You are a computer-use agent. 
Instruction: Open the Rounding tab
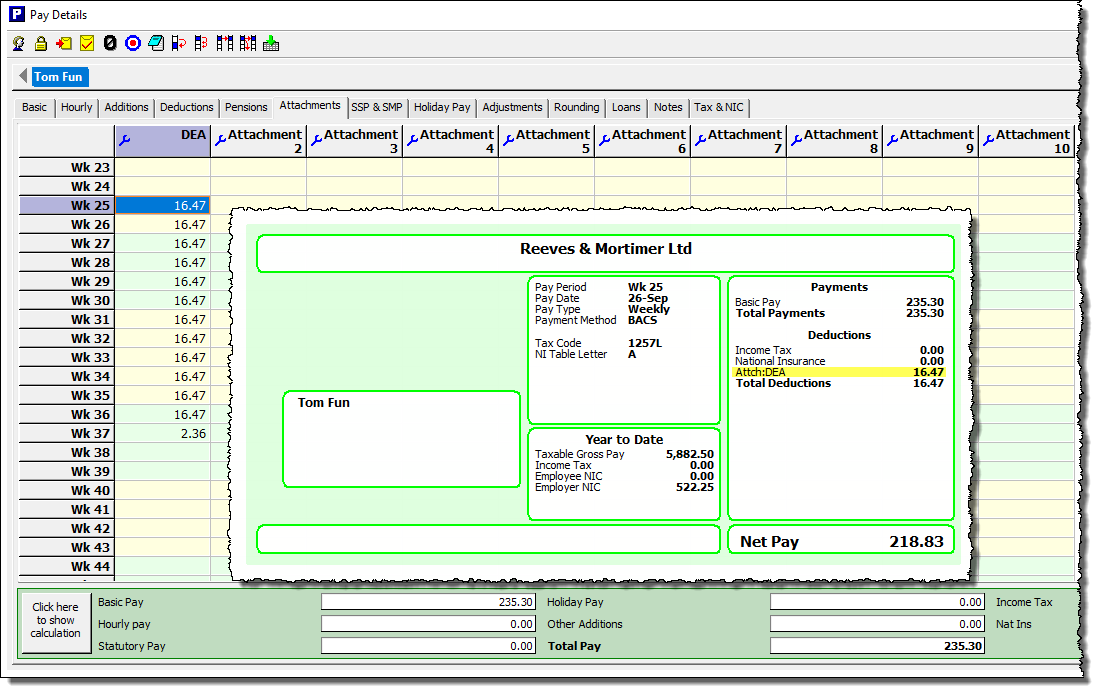[x=577, y=107]
